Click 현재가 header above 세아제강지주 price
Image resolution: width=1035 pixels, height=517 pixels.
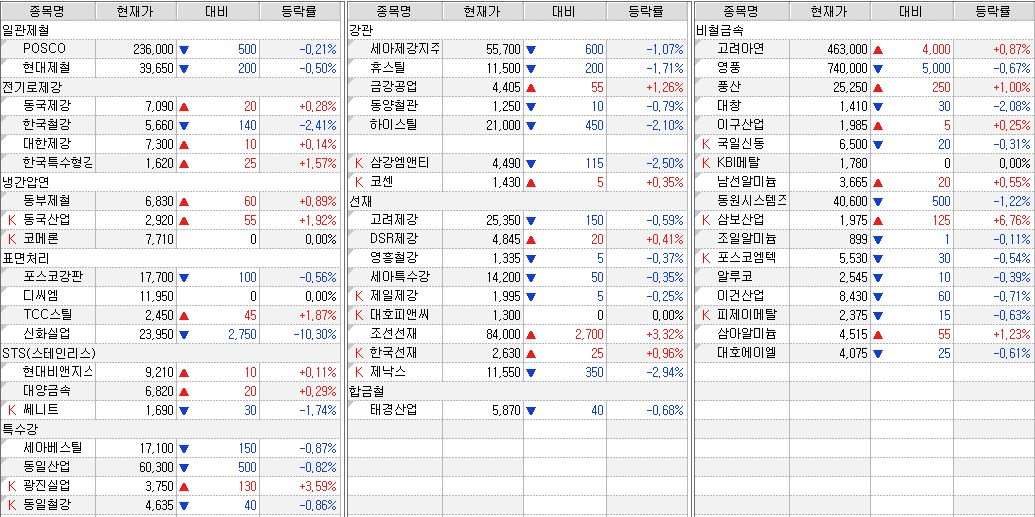click(x=483, y=11)
